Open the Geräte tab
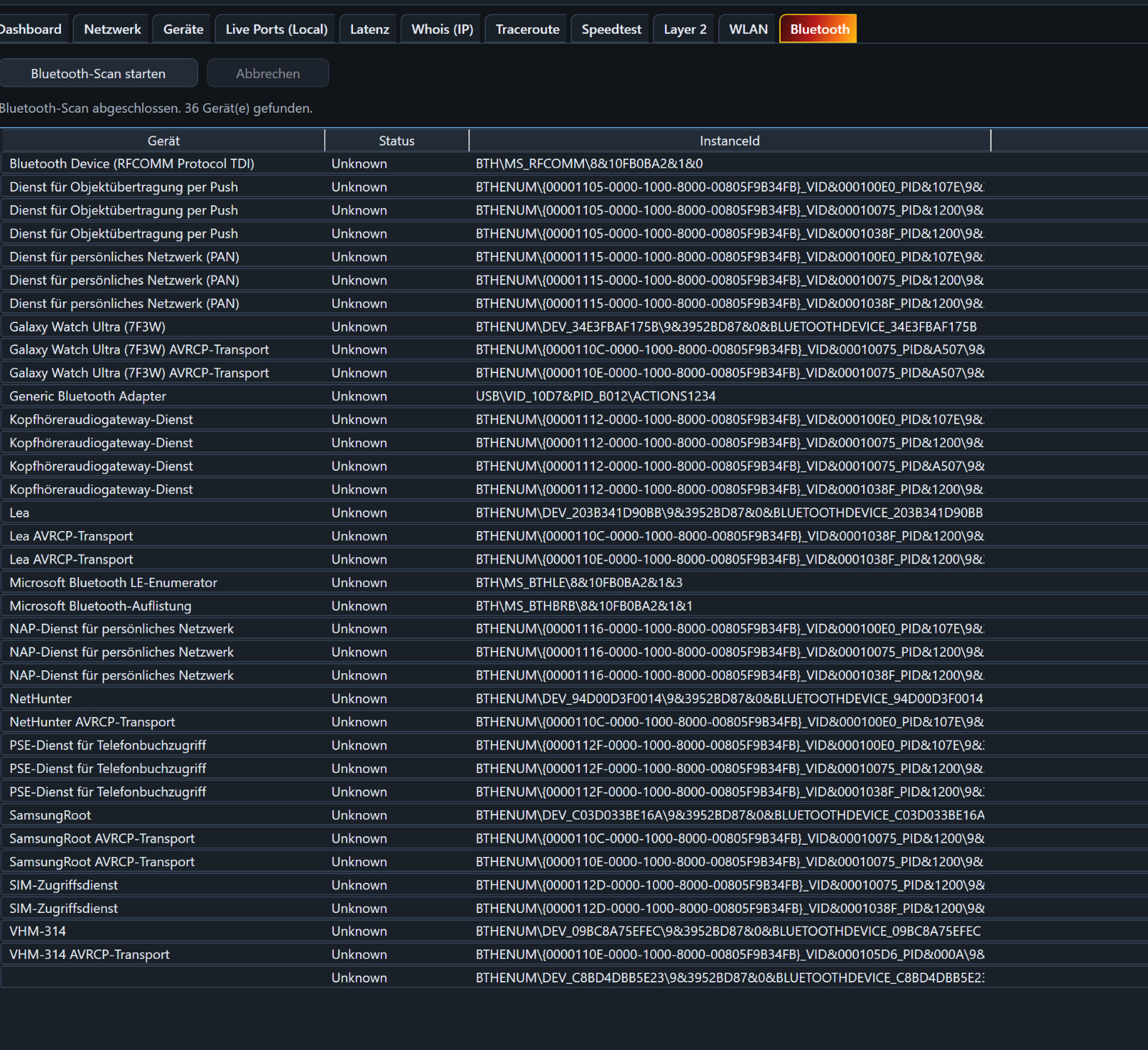The image size is (1148, 1050). 183,29
